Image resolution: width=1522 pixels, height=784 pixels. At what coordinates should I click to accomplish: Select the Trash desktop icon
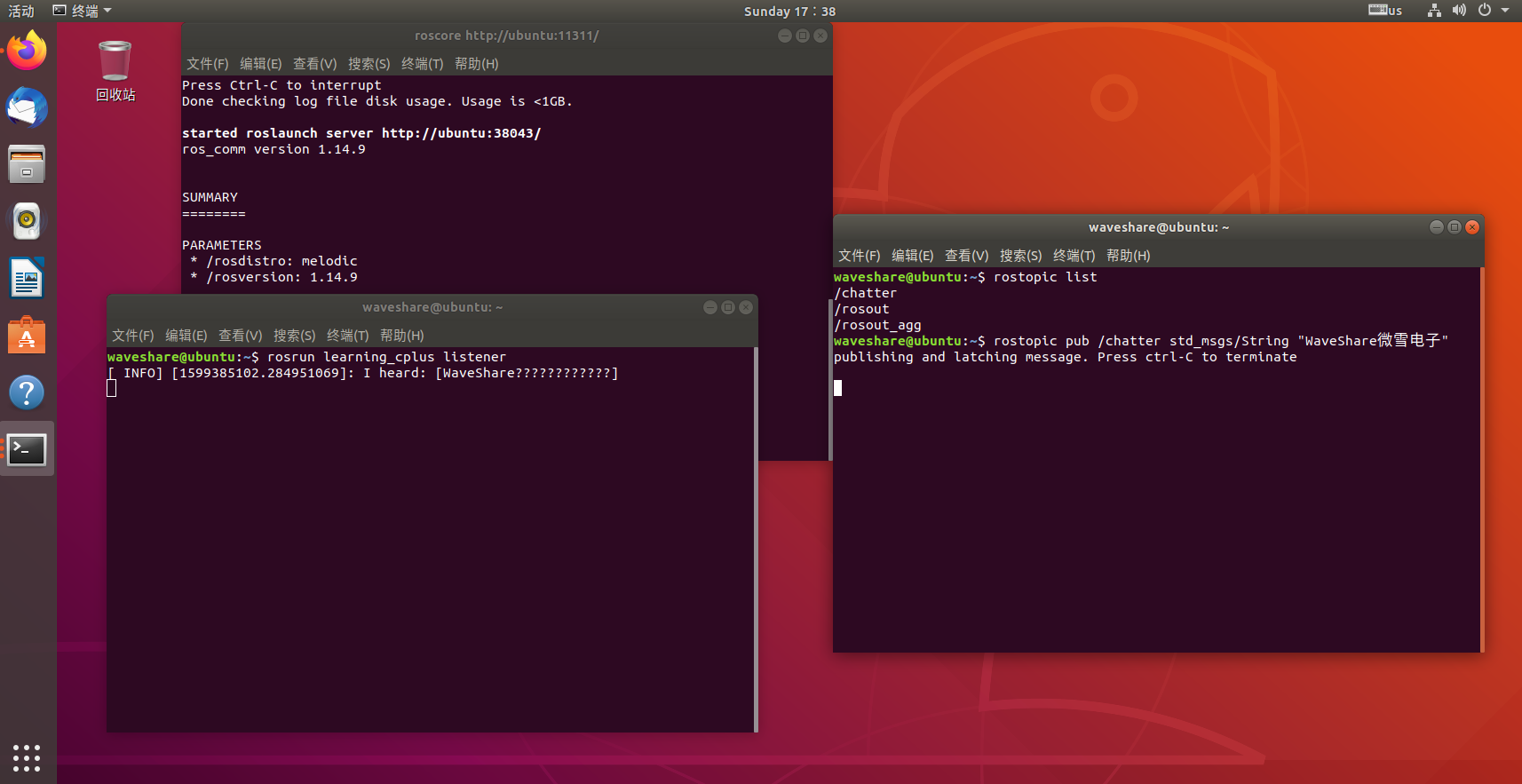pyautogui.click(x=115, y=71)
